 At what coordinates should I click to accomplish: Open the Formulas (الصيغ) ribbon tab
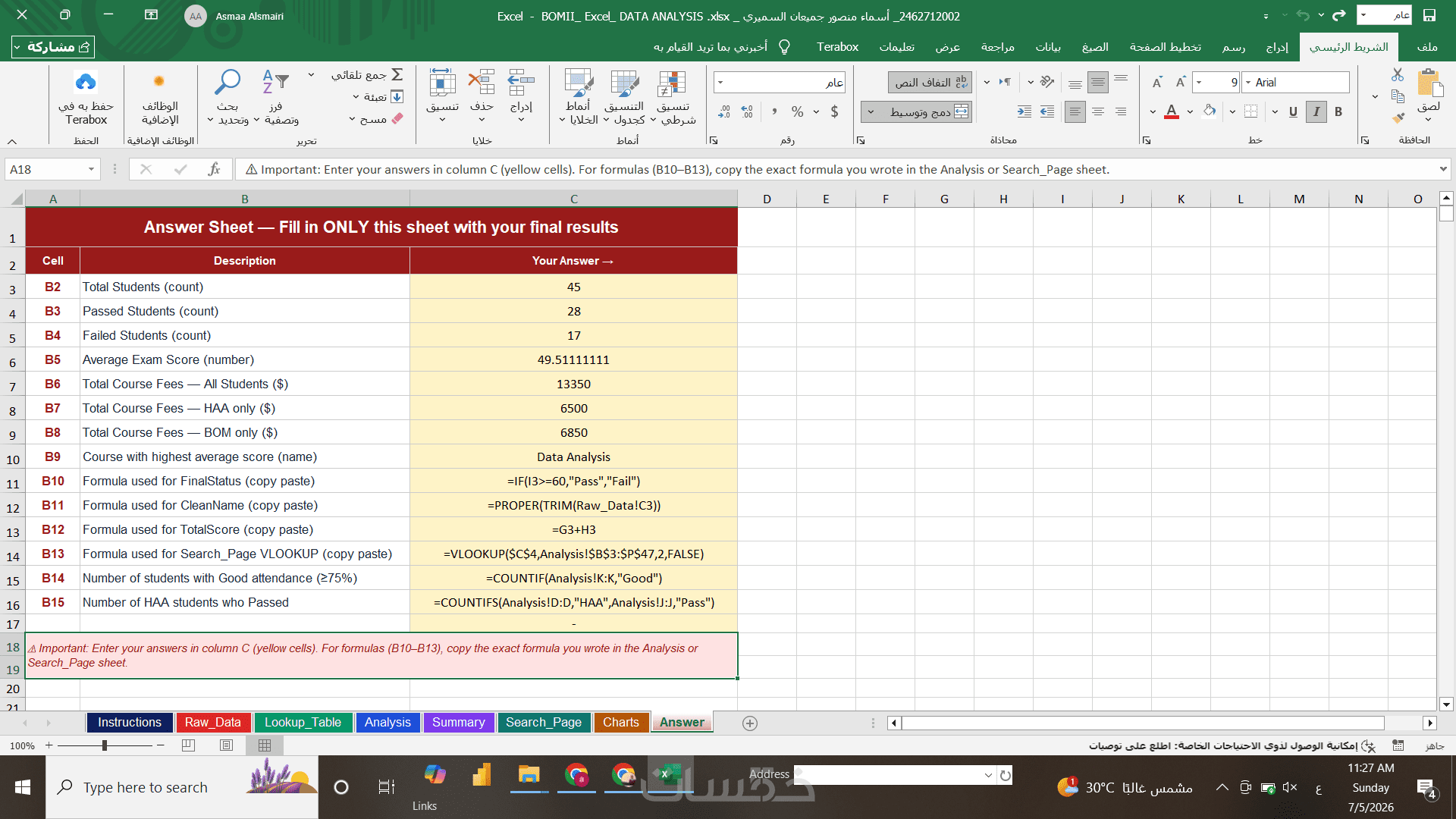tap(1095, 47)
